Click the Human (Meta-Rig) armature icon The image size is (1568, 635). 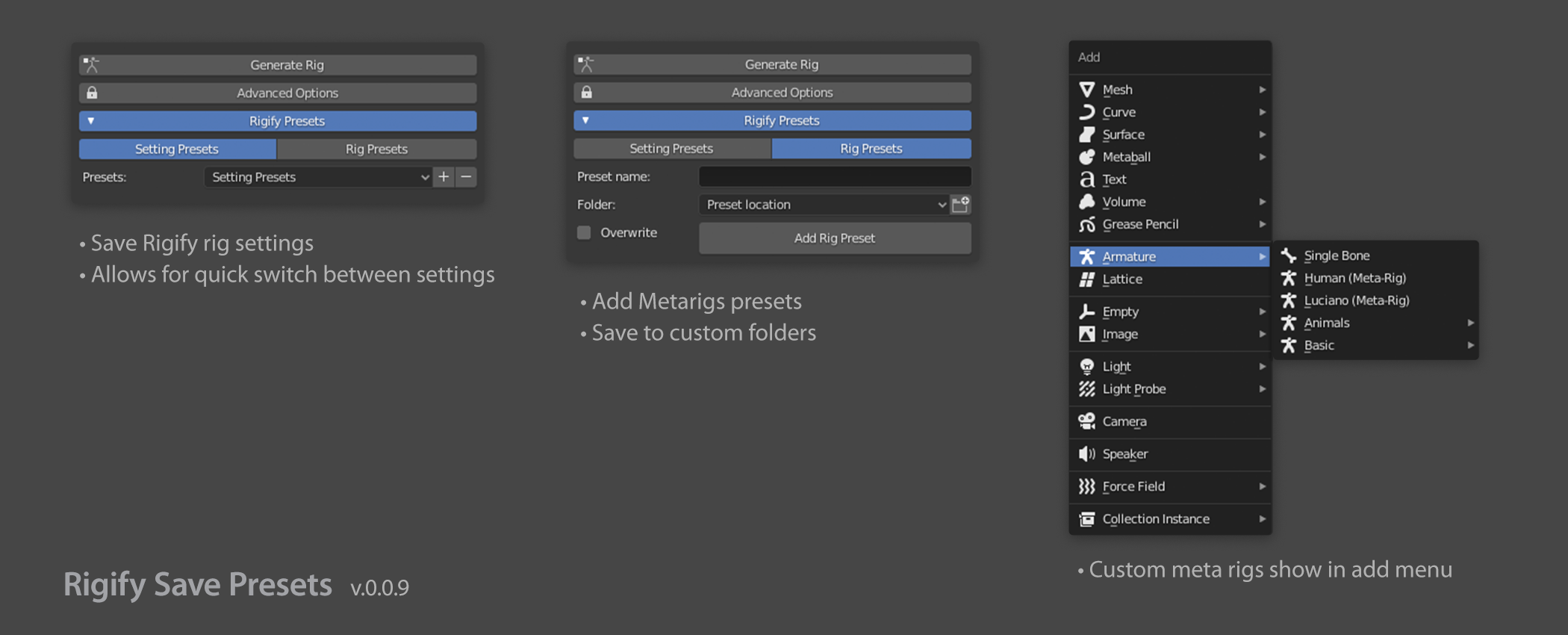tap(1289, 278)
